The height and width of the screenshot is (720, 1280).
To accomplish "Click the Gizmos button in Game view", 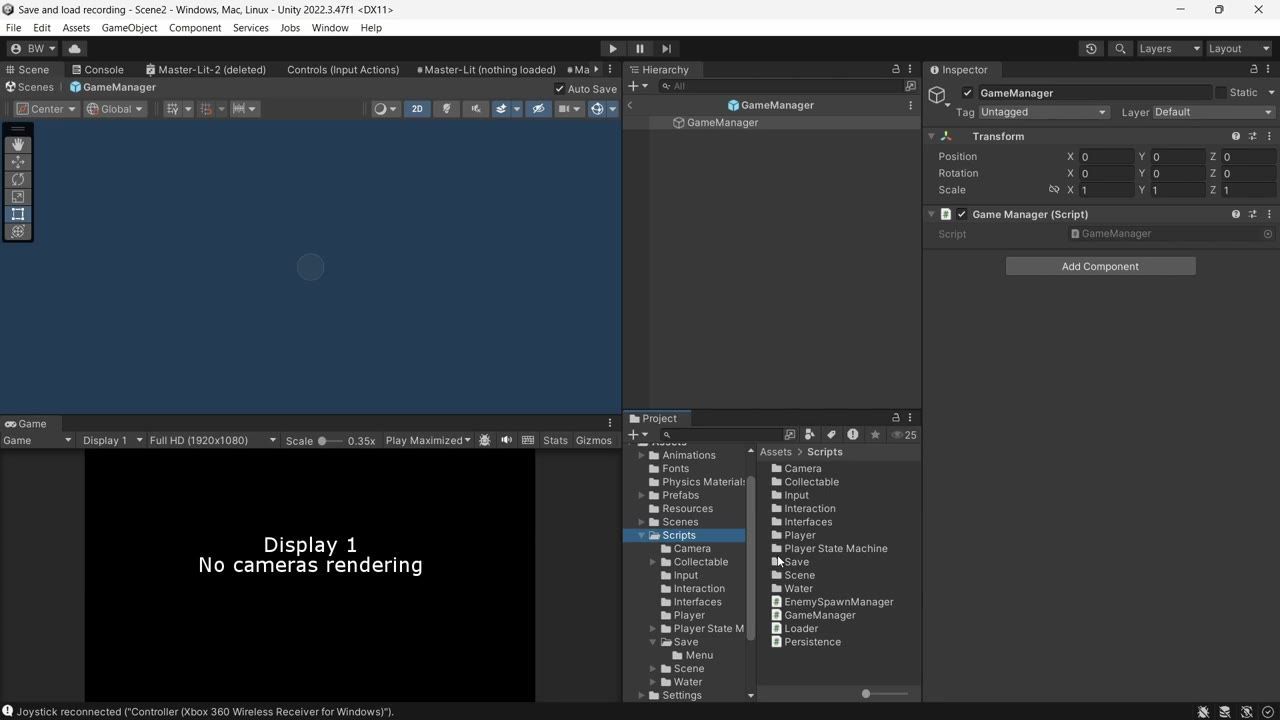I will (594, 440).
